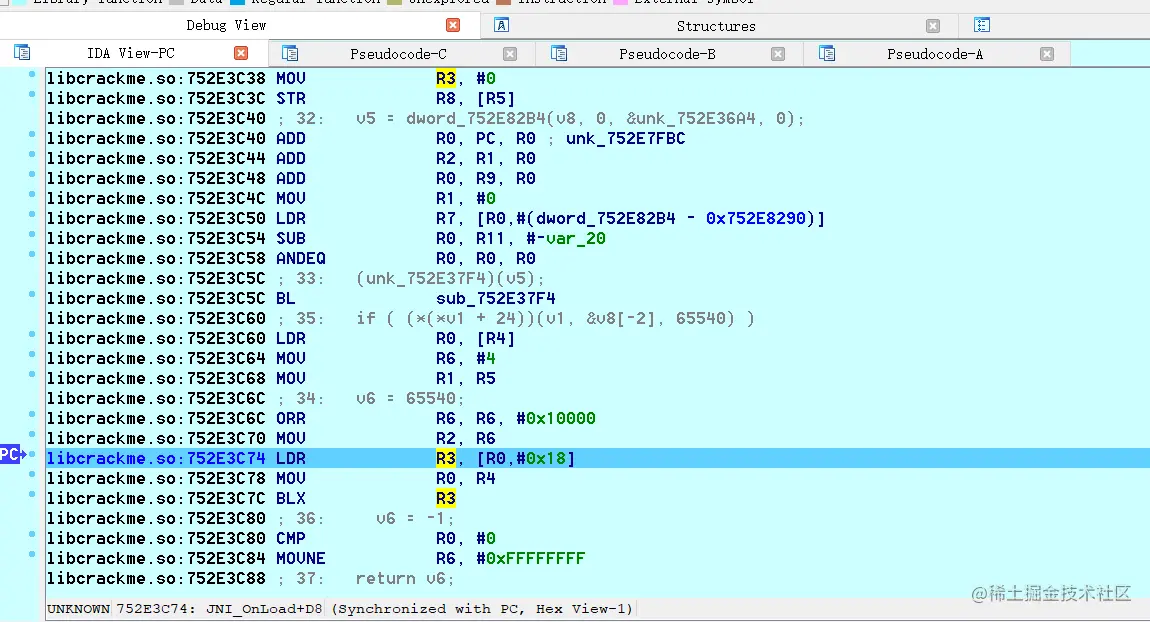
Task: Click [R0,#0x18] operand on PC line
Action: point(525,458)
